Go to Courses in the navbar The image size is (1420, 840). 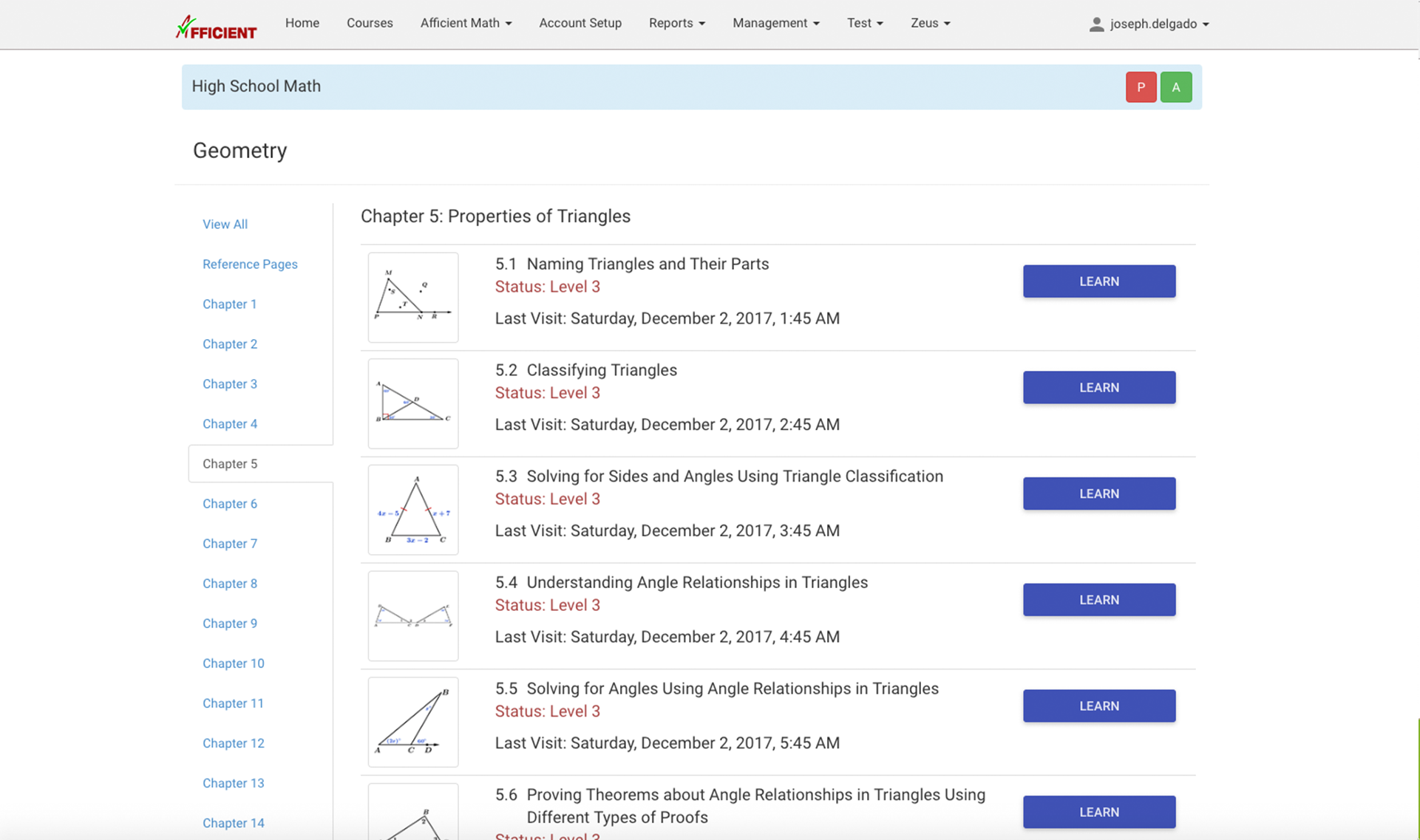[370, 23]
